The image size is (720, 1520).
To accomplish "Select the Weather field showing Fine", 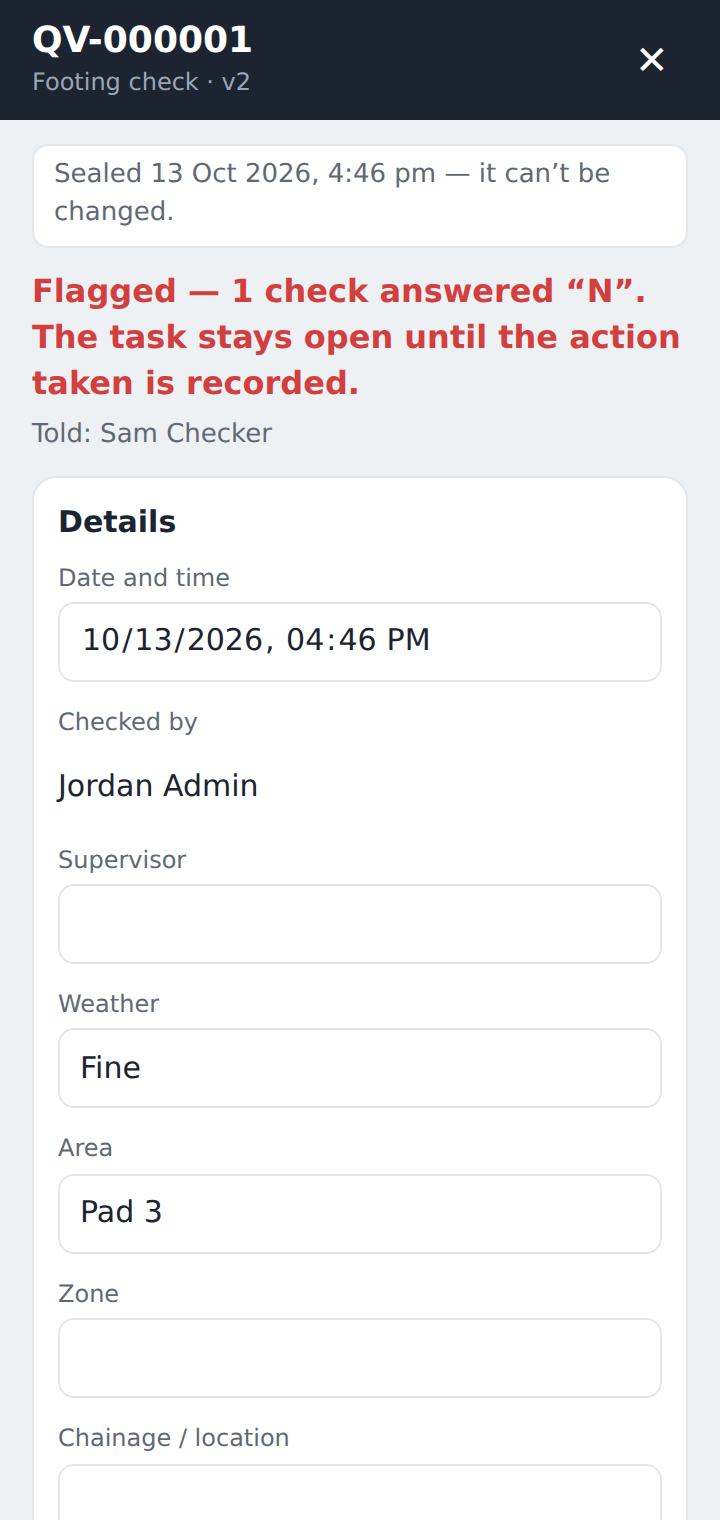I will click(360, 1068).
